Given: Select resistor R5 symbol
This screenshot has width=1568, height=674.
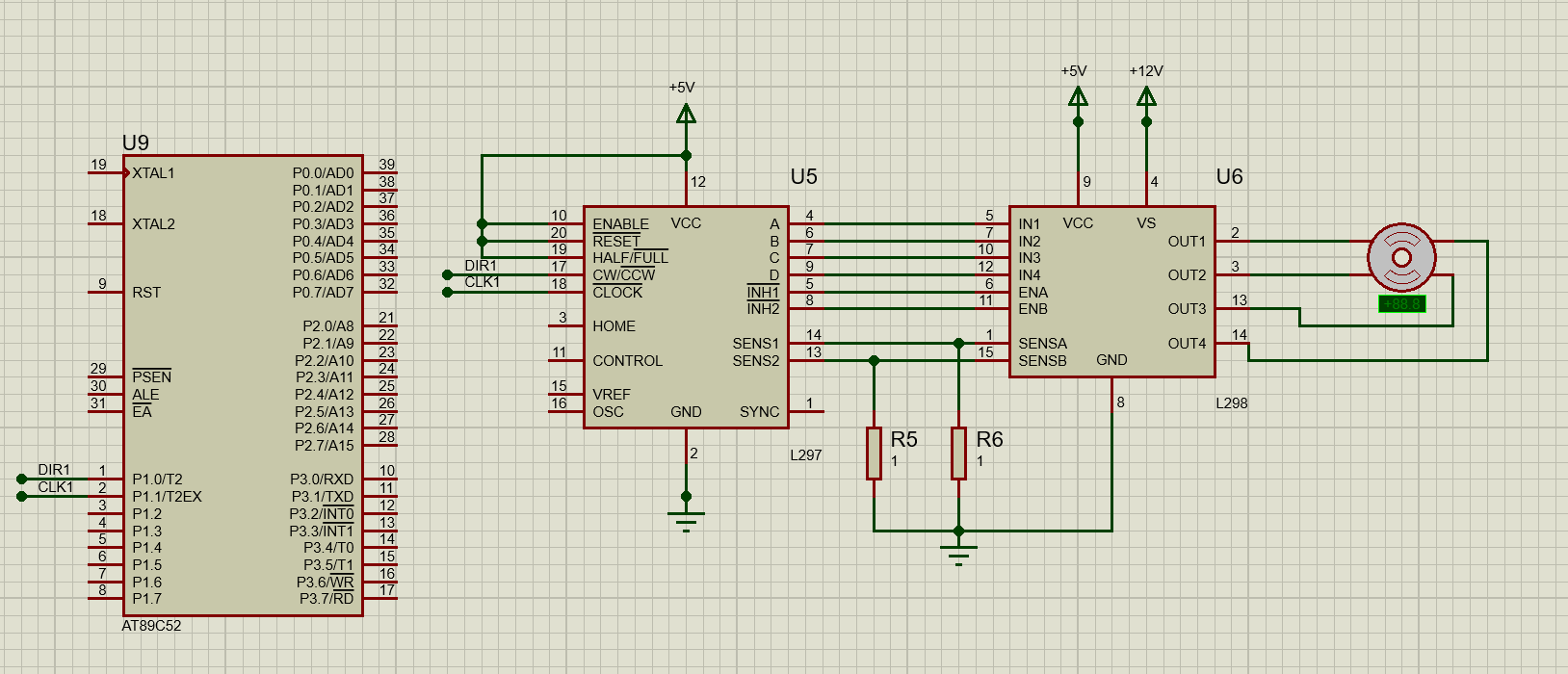Looking at the screenshot, I should [x=874, y=453].
